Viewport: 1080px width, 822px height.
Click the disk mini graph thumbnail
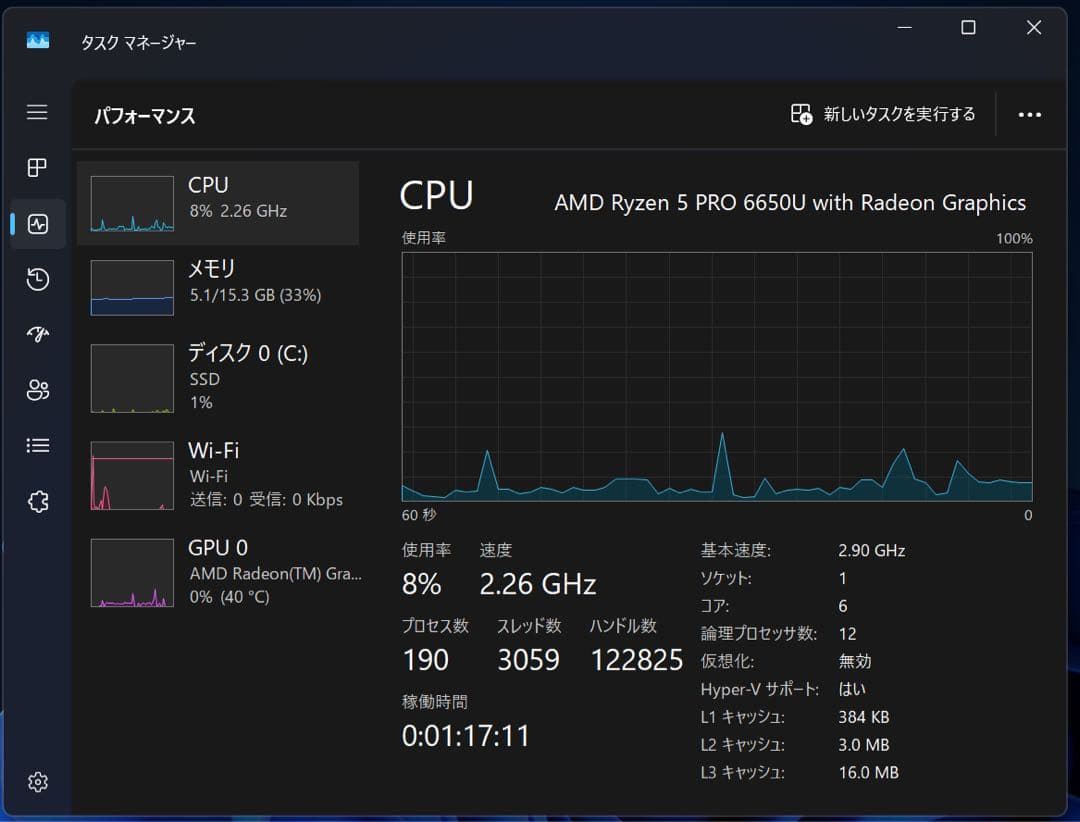(132, 378)
